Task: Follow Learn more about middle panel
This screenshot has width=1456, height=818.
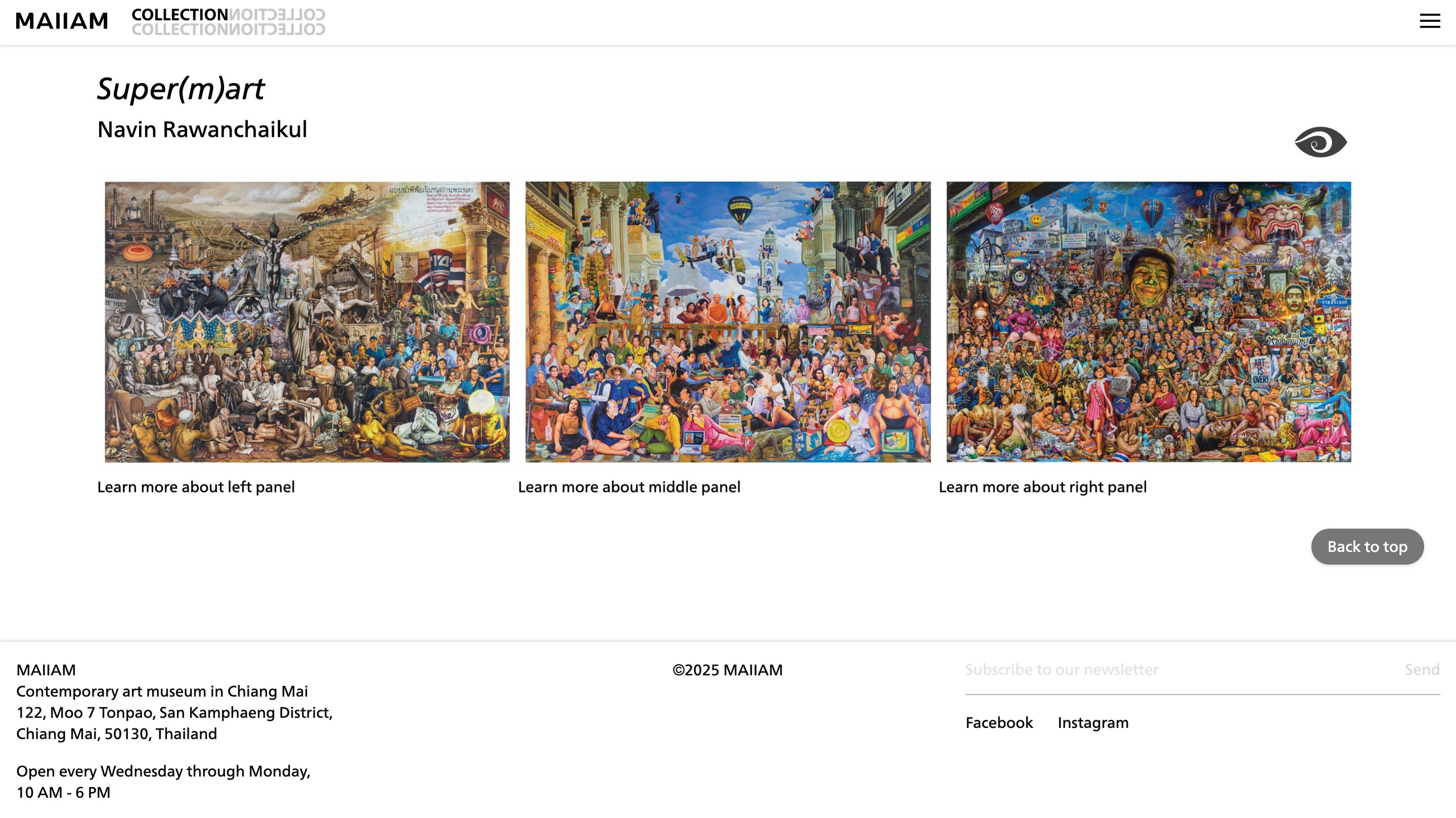Action: tap(628, 487)
